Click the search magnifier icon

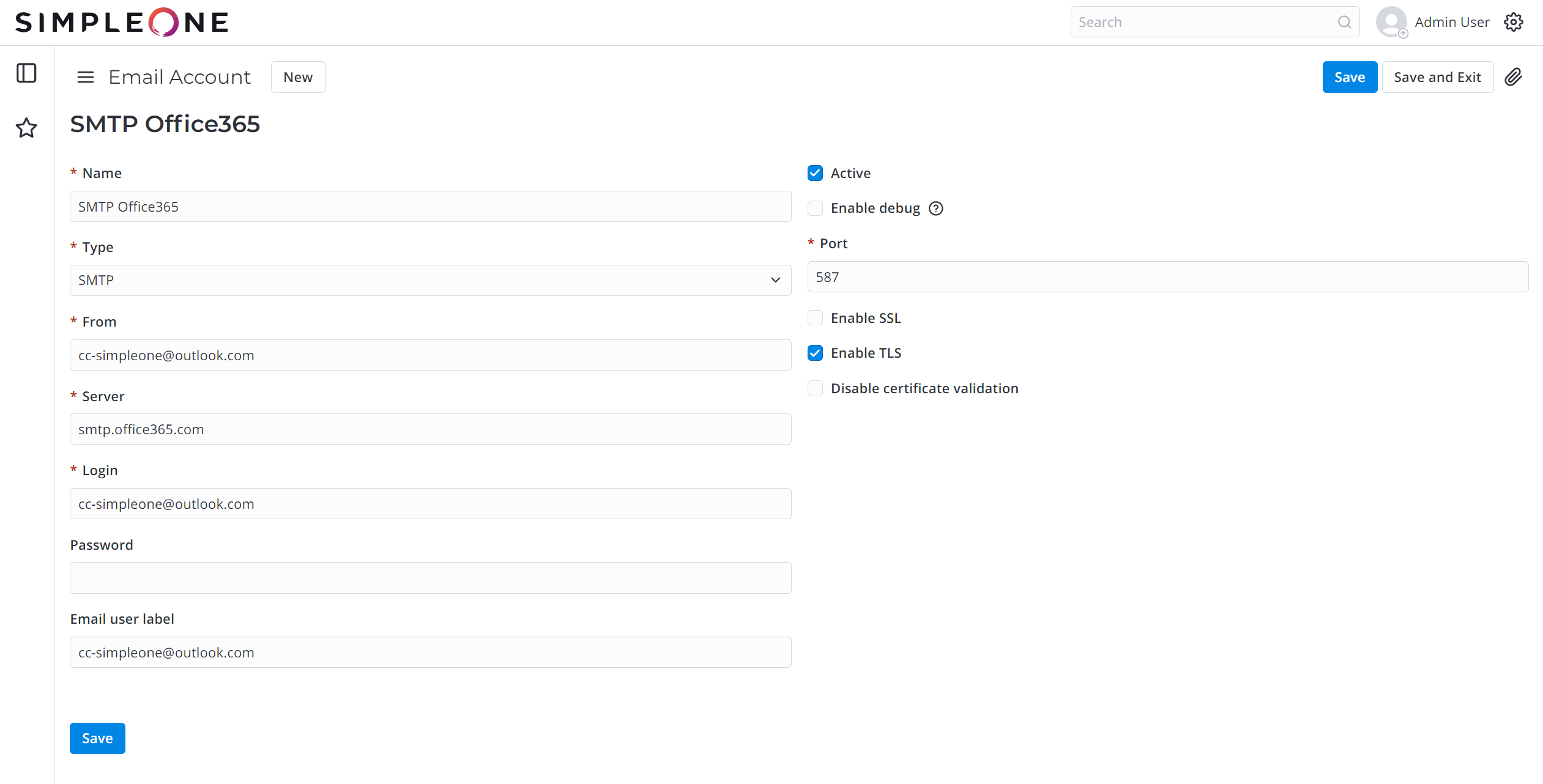point(1344,22)
